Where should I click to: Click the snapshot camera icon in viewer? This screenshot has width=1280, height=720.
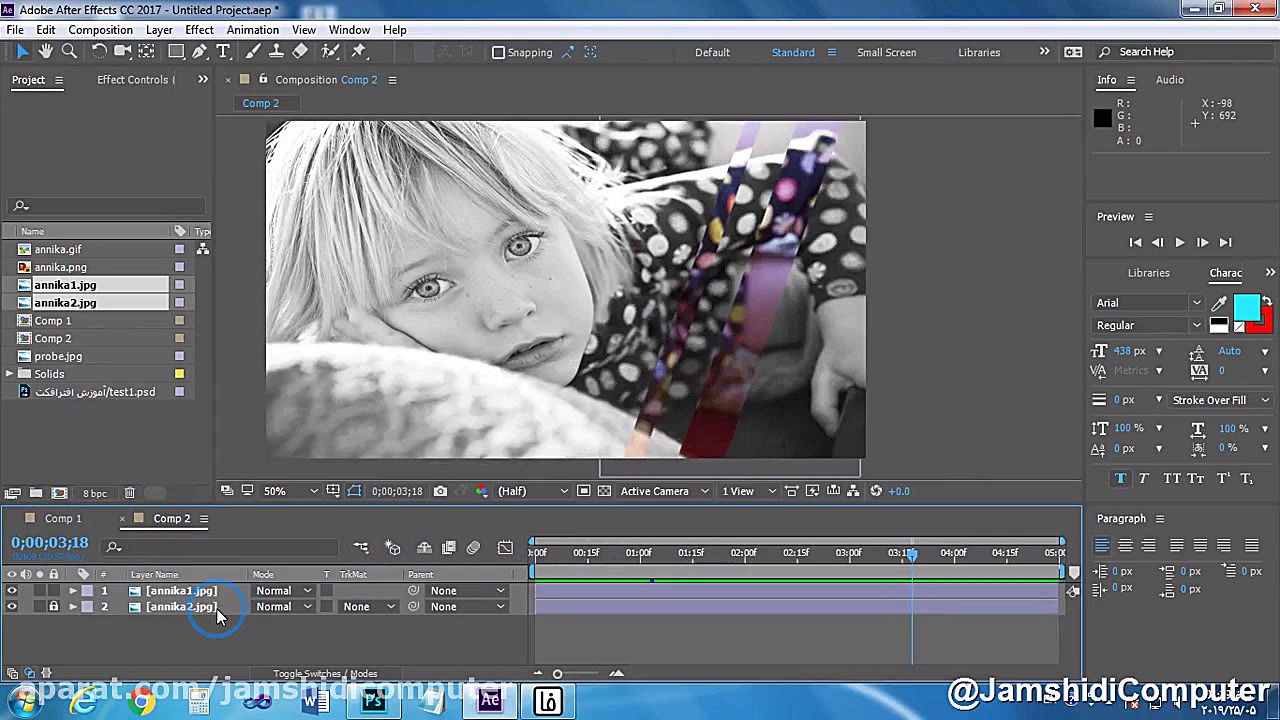(x=440, y=491)
